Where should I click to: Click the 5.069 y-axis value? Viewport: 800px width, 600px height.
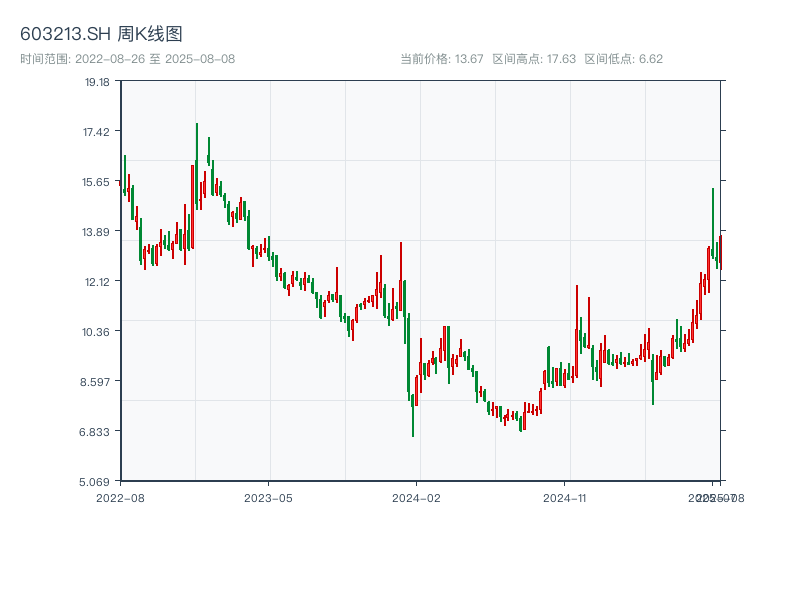[94, 482]
